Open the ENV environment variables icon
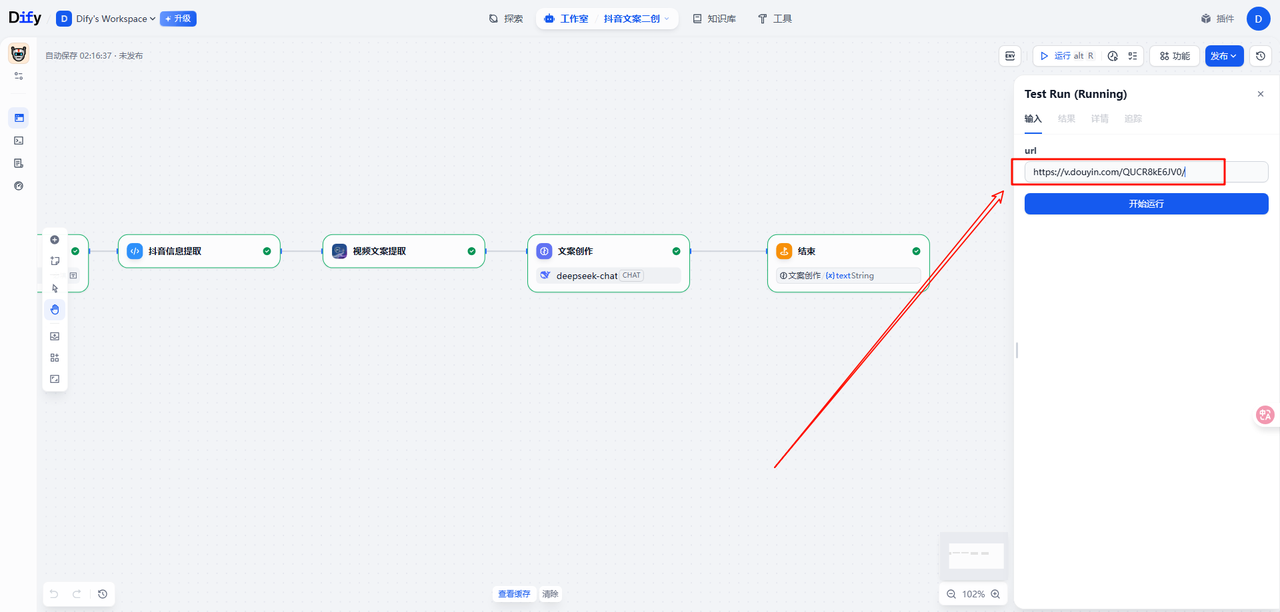This screenshot has height=612, width=1280. point(1010,56)
